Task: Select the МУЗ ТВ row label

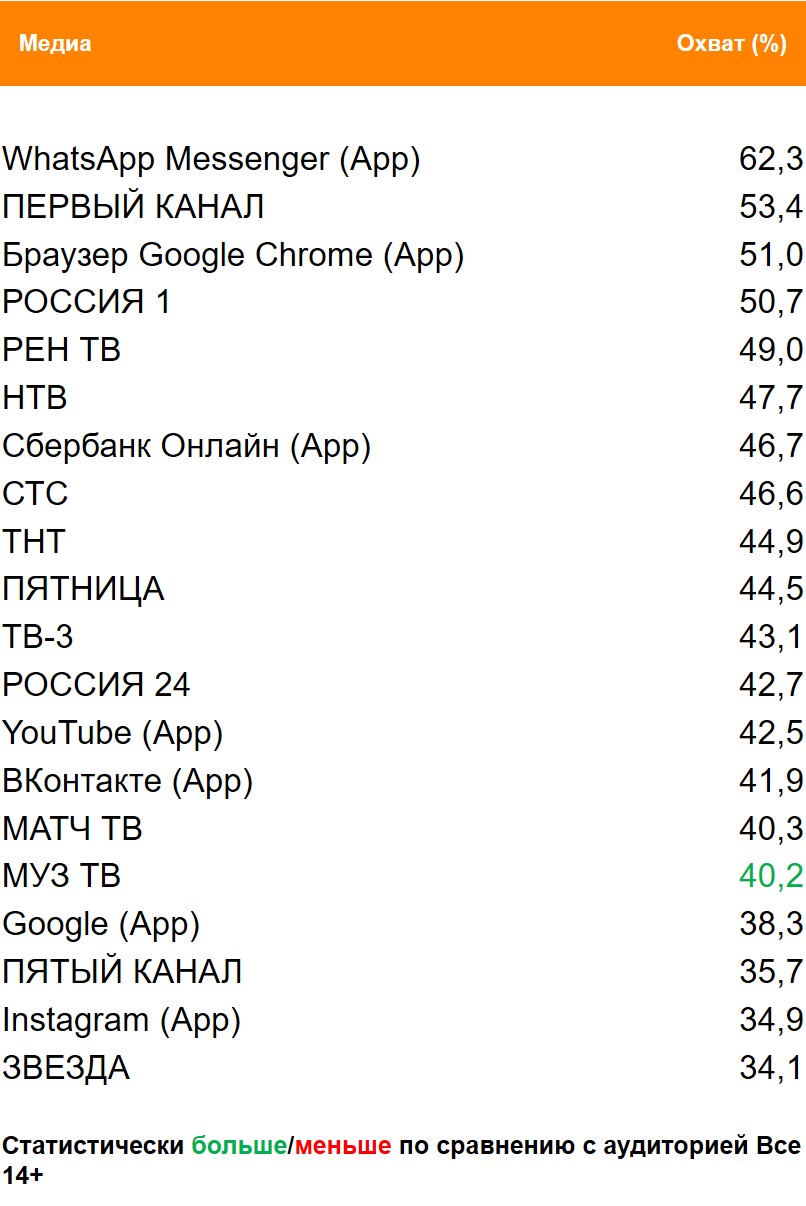Action: click(x=61, y=877)
